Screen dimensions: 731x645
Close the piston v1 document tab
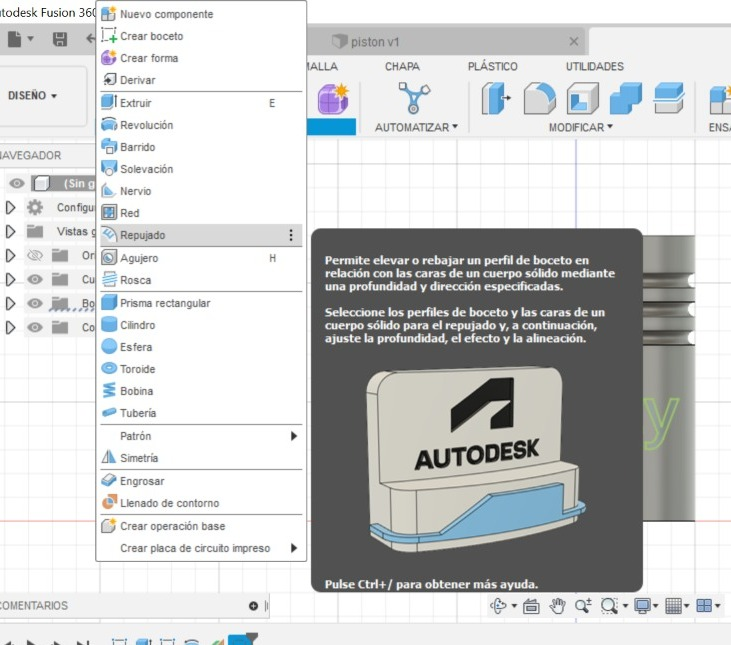574,41
